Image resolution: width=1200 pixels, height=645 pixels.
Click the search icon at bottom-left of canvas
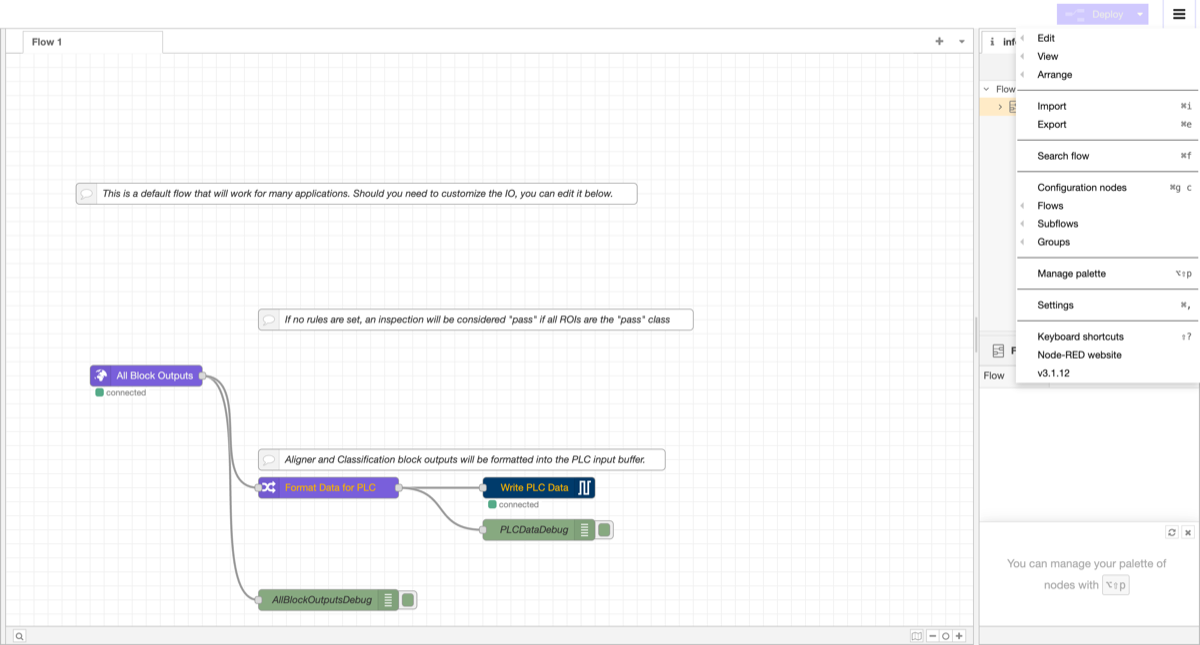[x=21, y=635]
